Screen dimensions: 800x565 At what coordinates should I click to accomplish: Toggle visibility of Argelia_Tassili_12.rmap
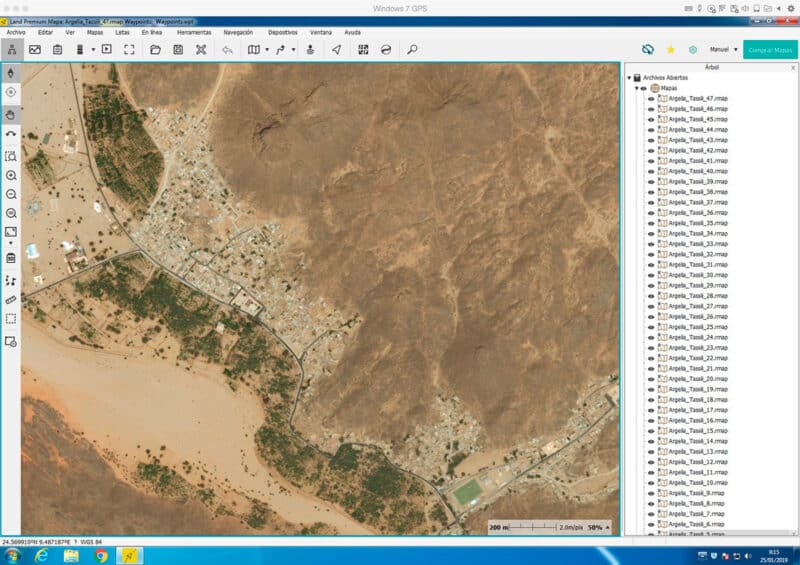coord(651,462)
